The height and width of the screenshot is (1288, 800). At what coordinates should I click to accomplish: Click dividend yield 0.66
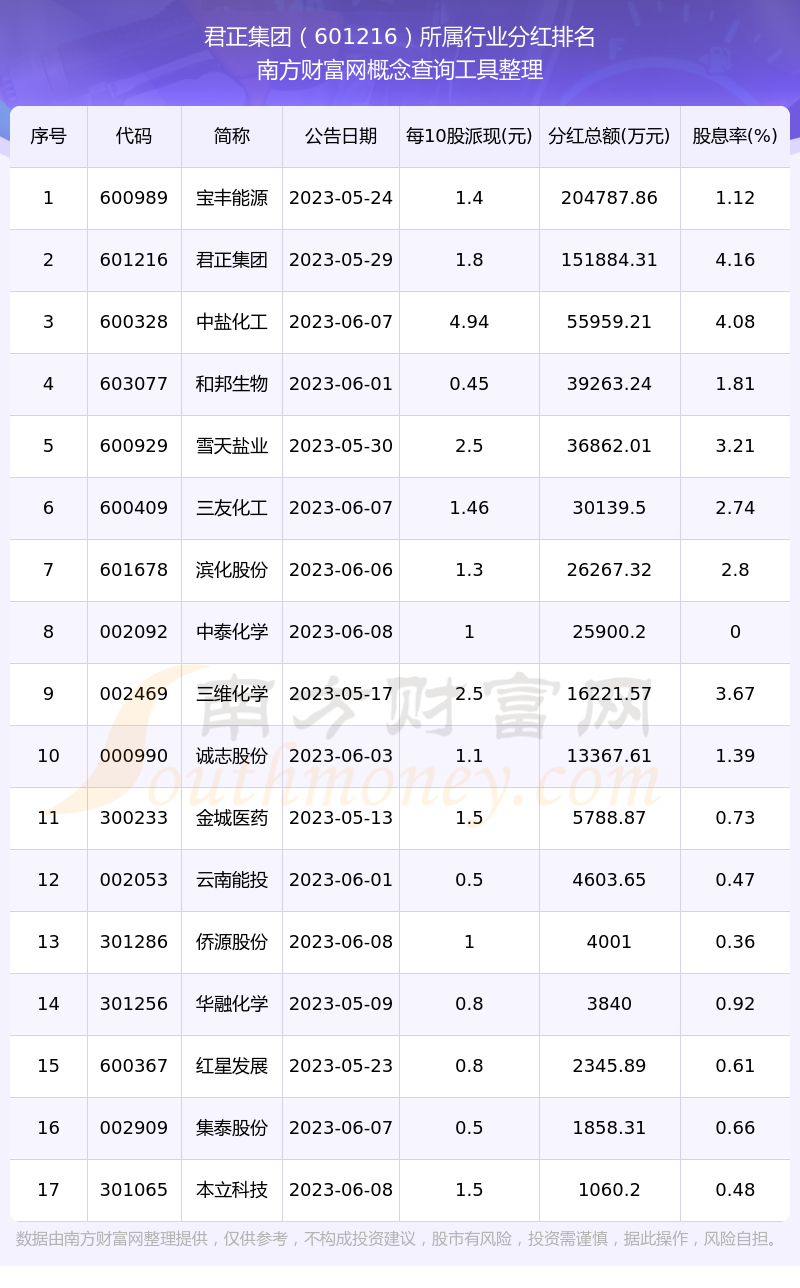(735, 1128)
